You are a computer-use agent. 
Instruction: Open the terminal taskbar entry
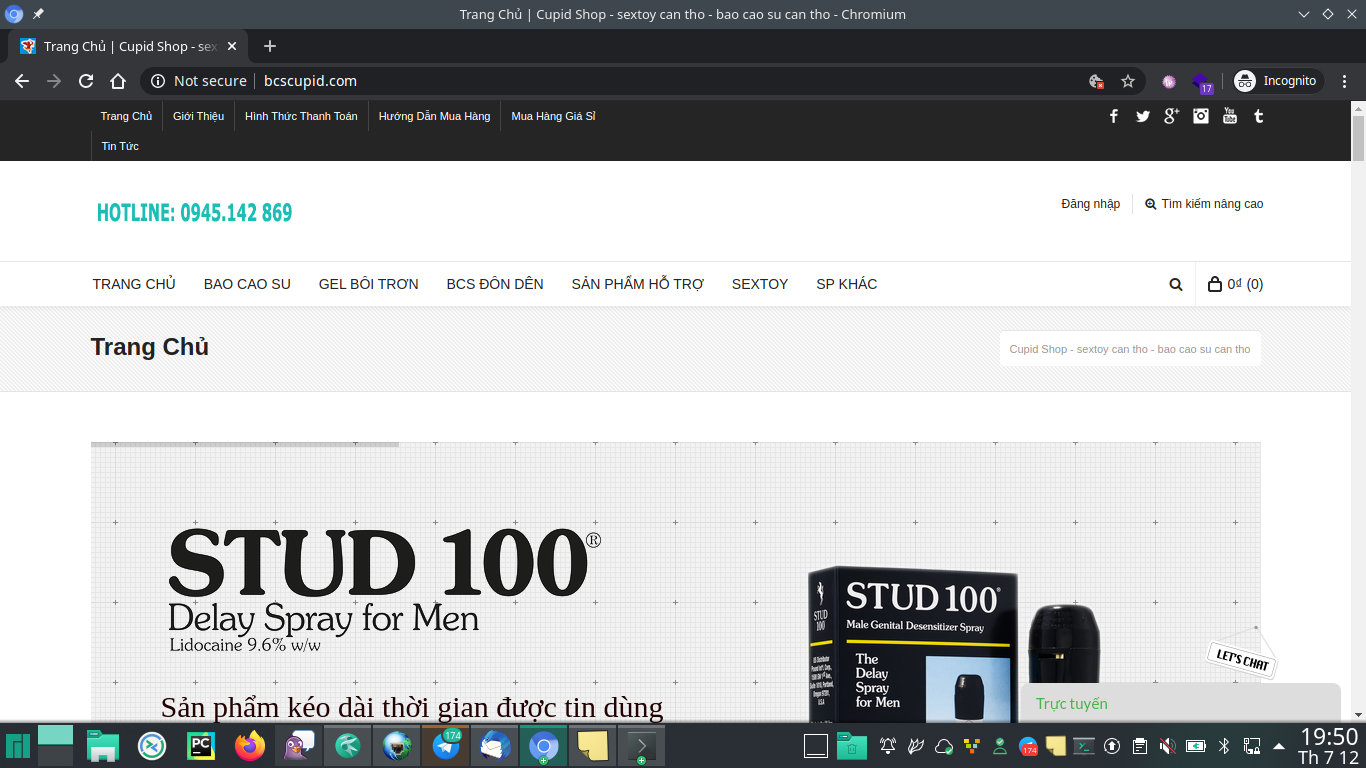[642, 746]
